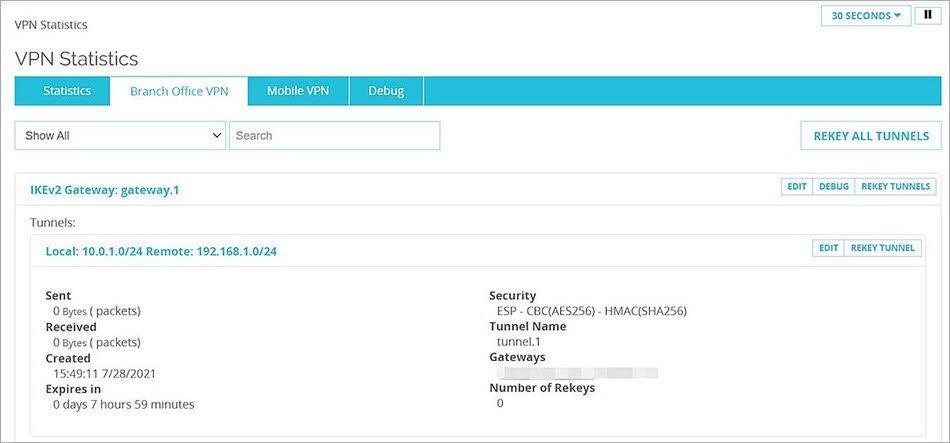Viewport: 950px width, 443px height.
Task: Click the VPN Statistics breadcrumb at top
Action: tap(50, 24)
